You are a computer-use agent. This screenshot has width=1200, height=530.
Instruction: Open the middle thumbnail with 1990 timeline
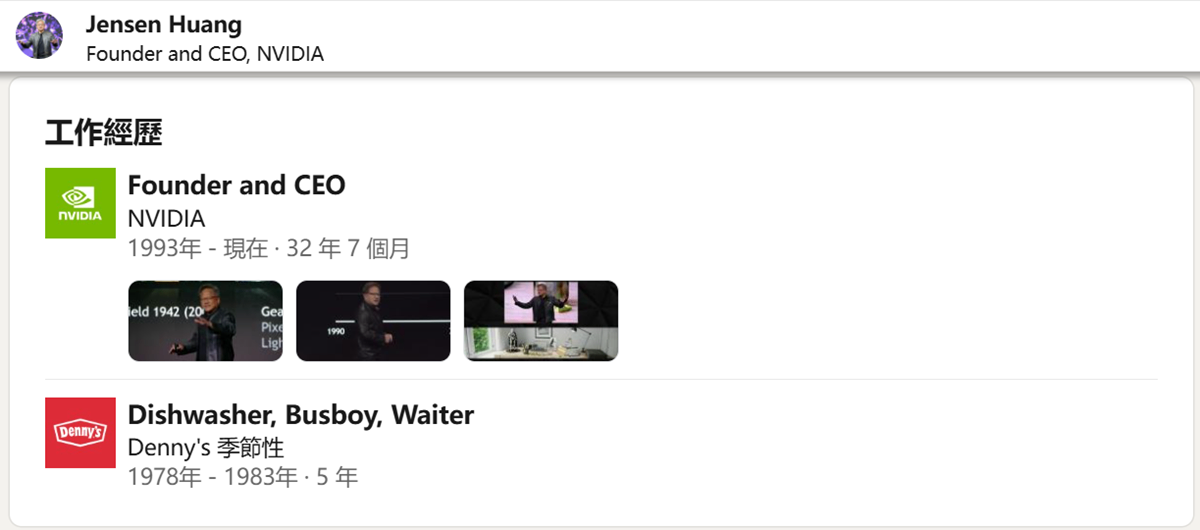tap(373, 321)
